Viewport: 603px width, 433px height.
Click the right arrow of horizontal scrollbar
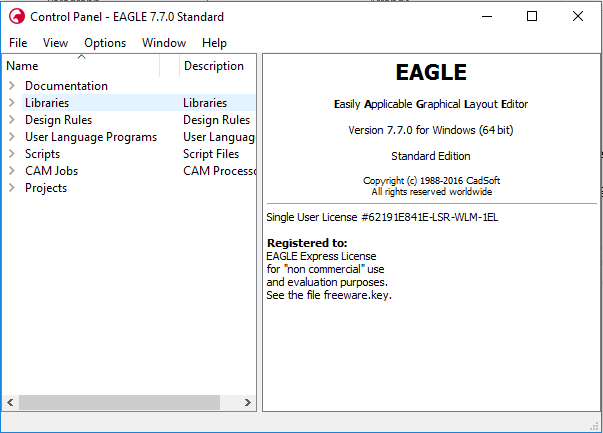point(248,402)
